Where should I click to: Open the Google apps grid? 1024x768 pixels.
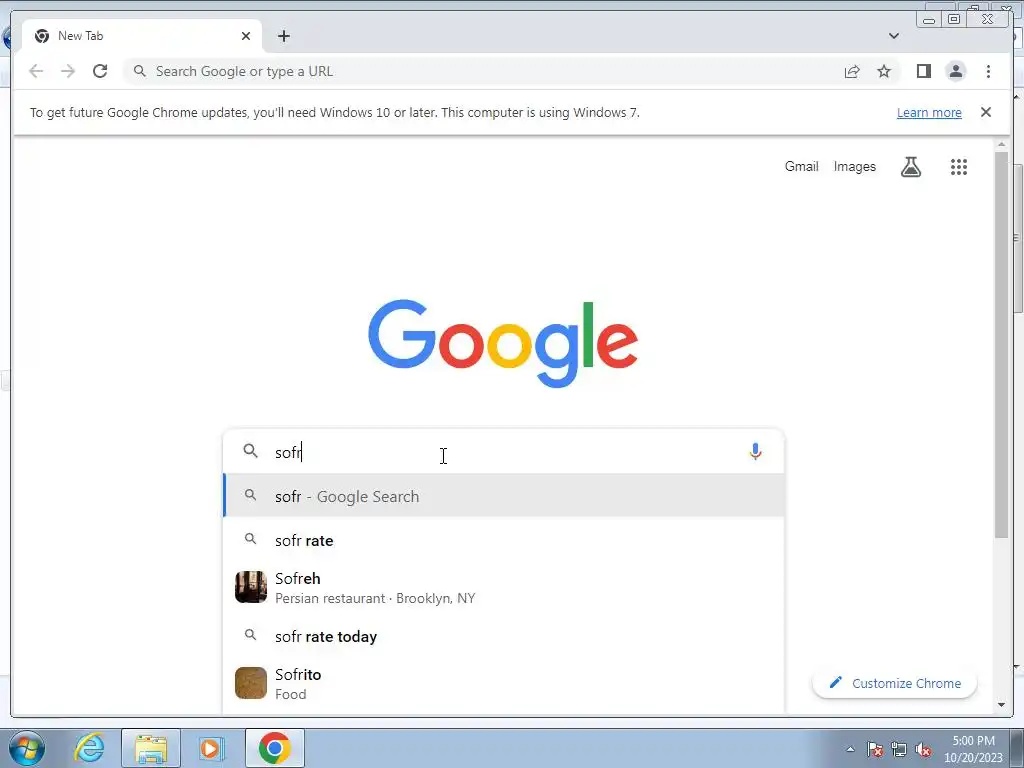pyautogui.click(x=958, y=167)
